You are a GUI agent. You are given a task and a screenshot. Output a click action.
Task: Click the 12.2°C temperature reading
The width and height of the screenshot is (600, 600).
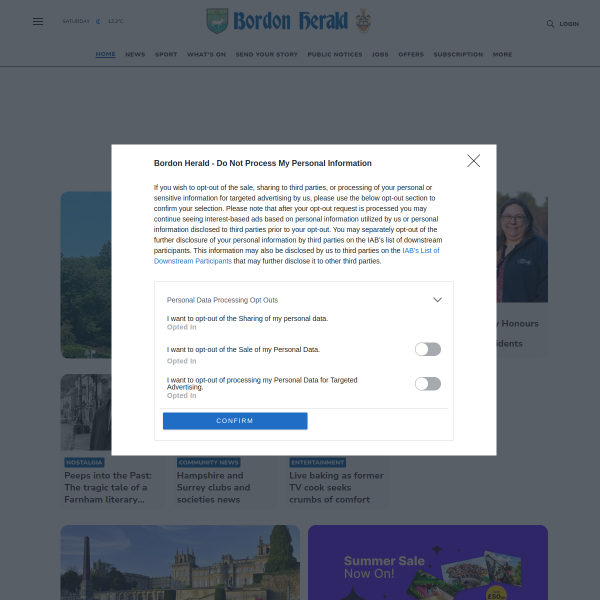pyautogui.click(x=116, y=21)
